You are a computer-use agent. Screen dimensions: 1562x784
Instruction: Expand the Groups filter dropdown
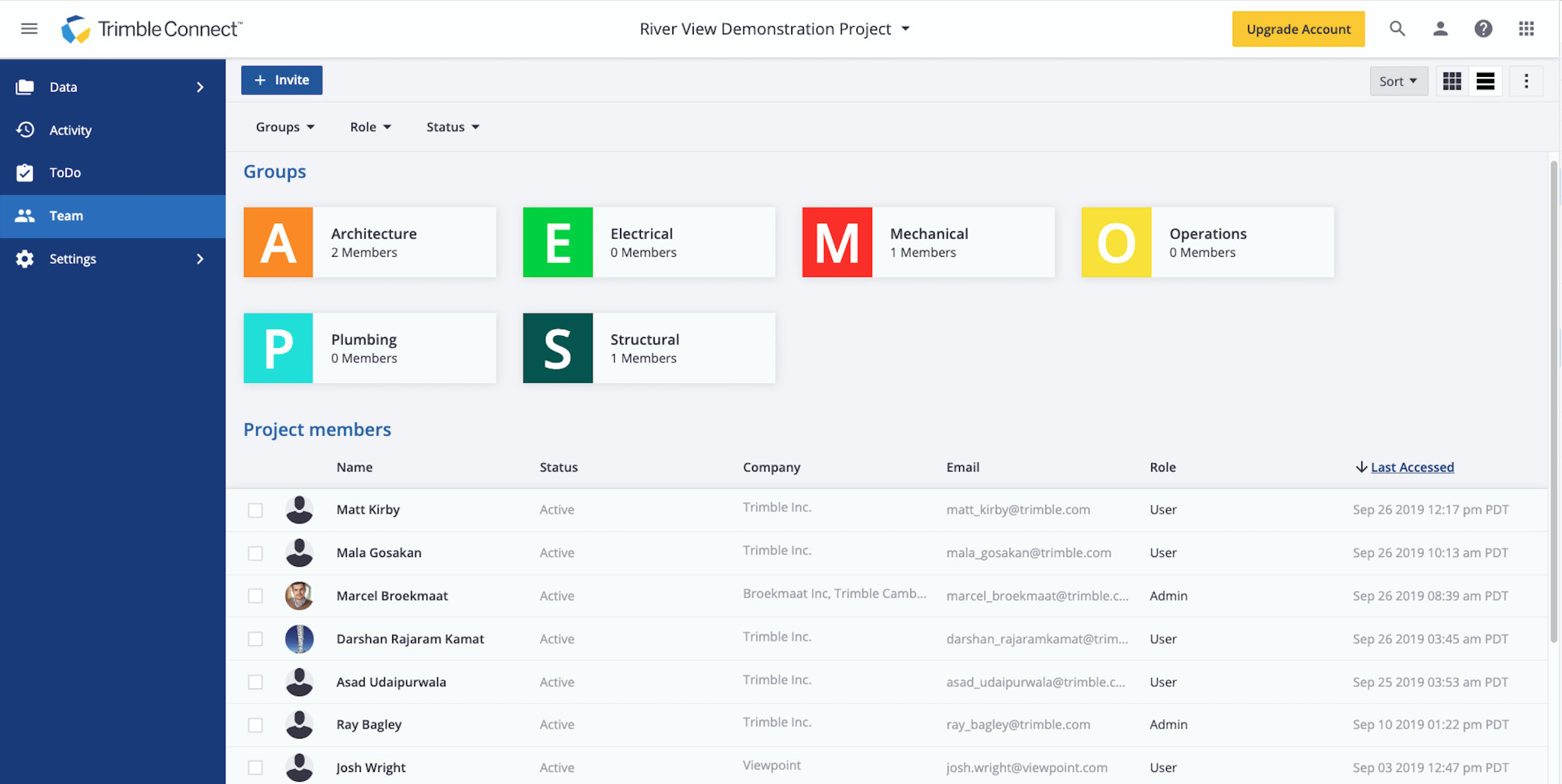tap(285, 127)
